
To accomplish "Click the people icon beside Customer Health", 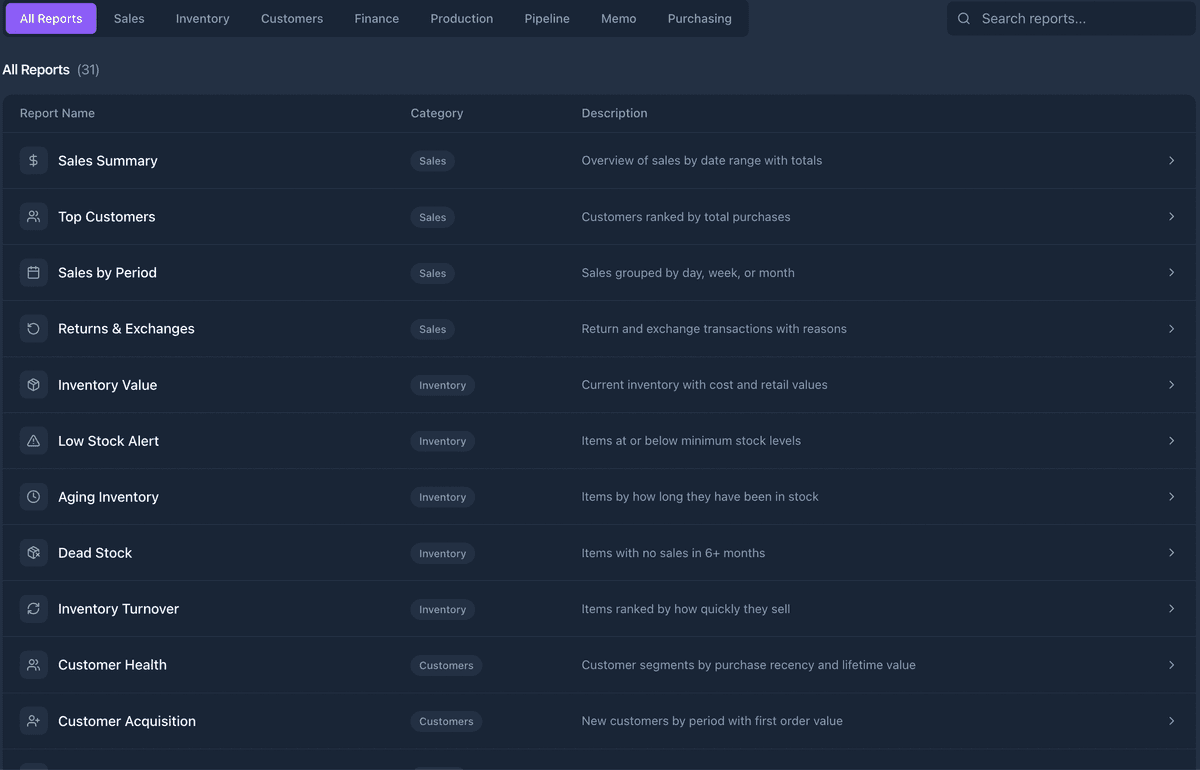I will coord(33,664).
